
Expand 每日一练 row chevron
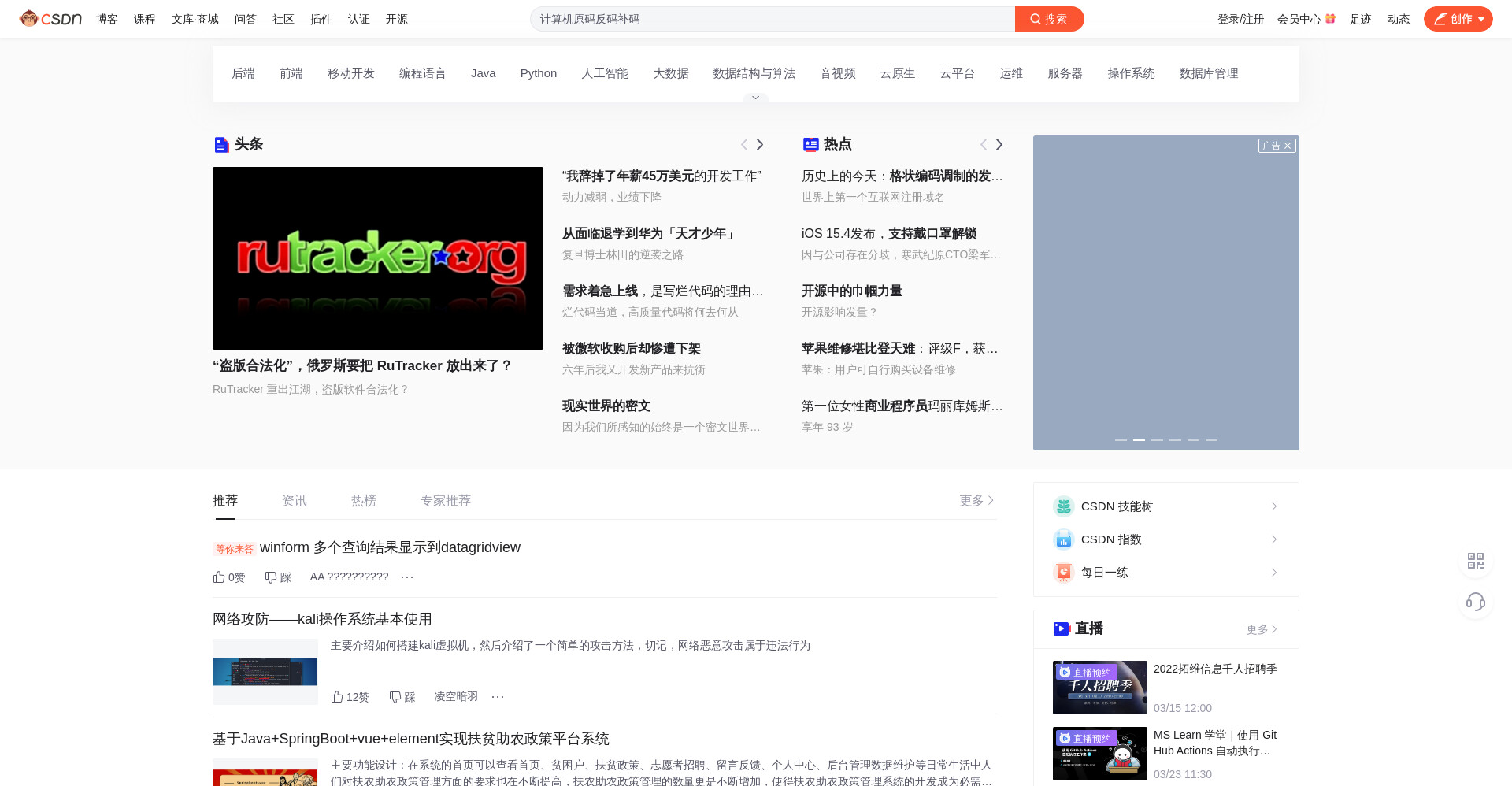pos(1274,573)
